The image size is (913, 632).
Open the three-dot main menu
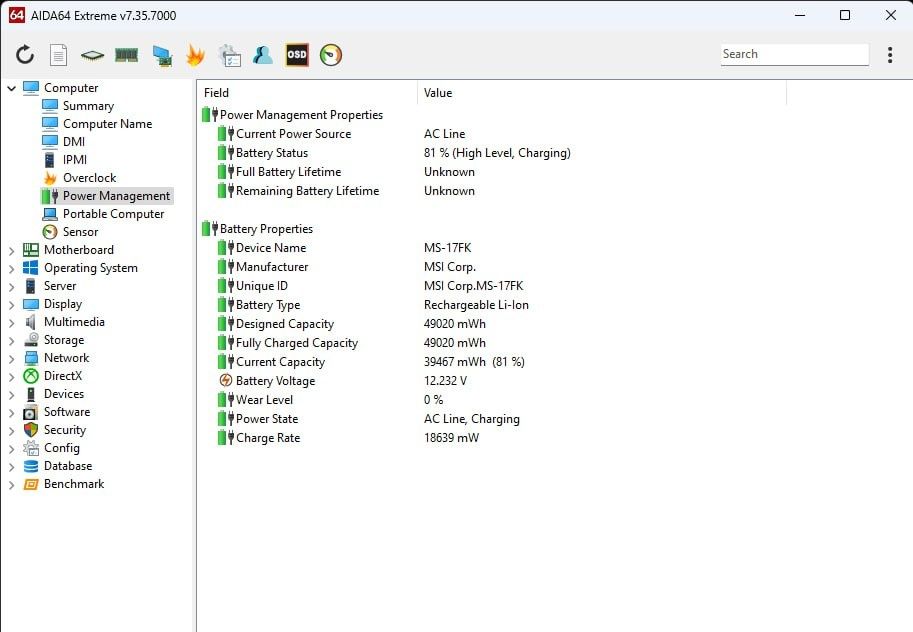[x=890, y=55]
